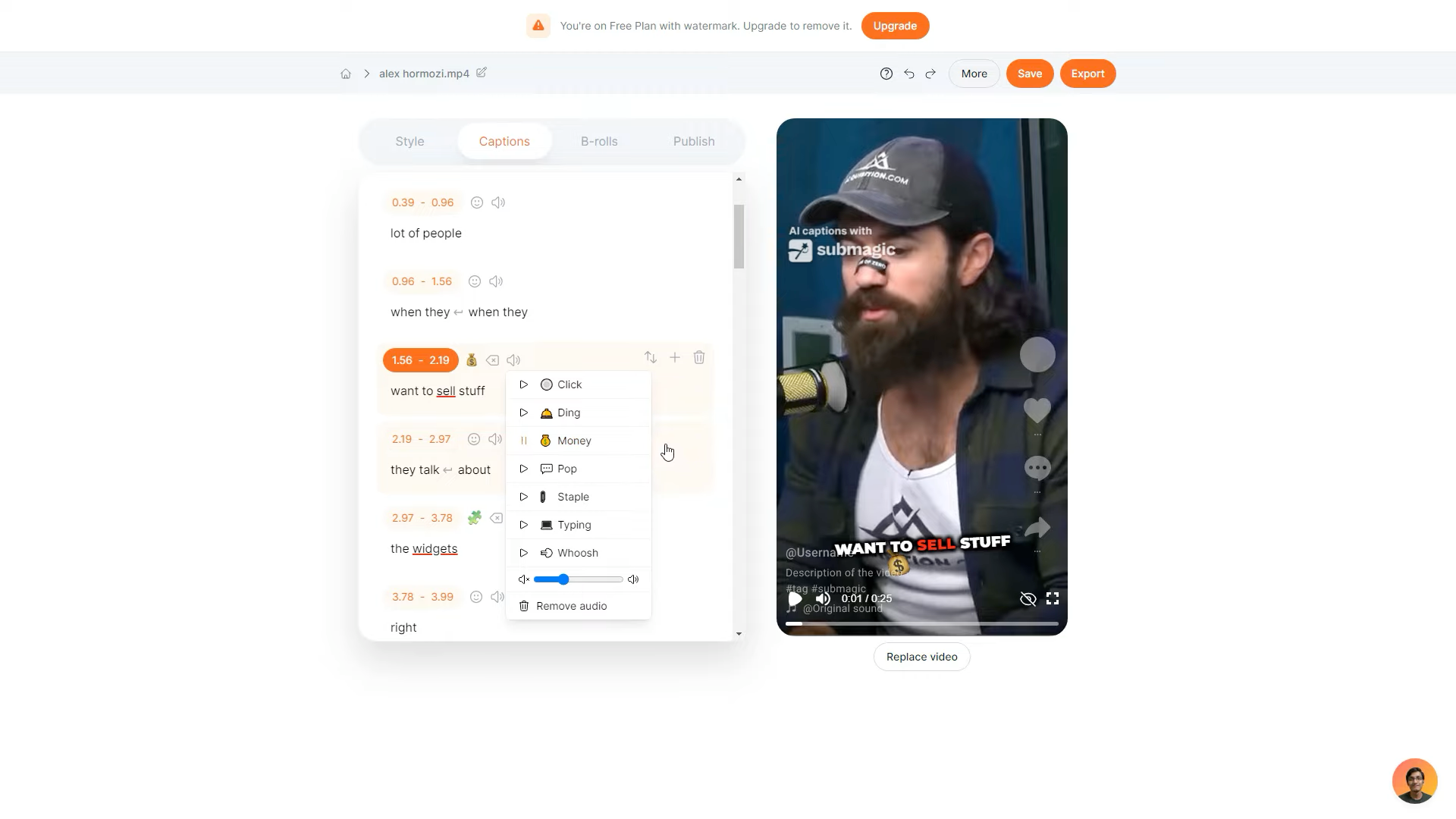Click the Replace video button

(921, 657)
